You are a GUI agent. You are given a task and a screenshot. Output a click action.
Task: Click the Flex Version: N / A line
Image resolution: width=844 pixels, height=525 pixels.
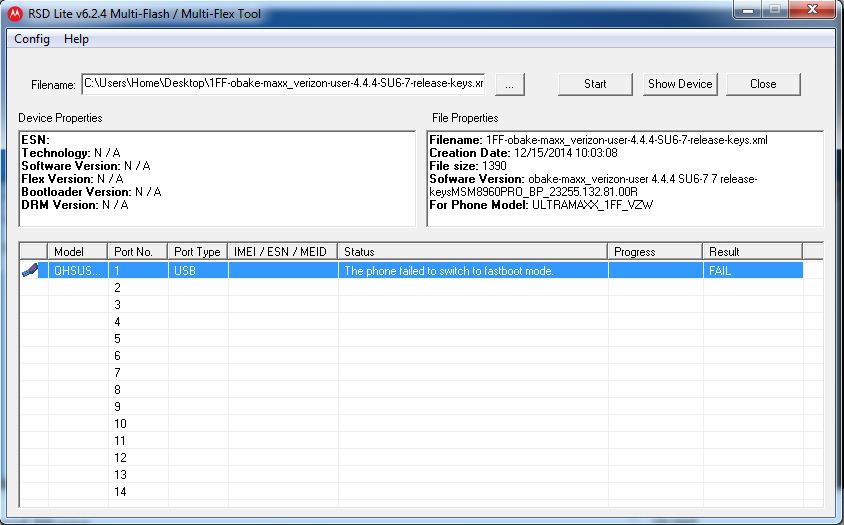tap(72, 179)
